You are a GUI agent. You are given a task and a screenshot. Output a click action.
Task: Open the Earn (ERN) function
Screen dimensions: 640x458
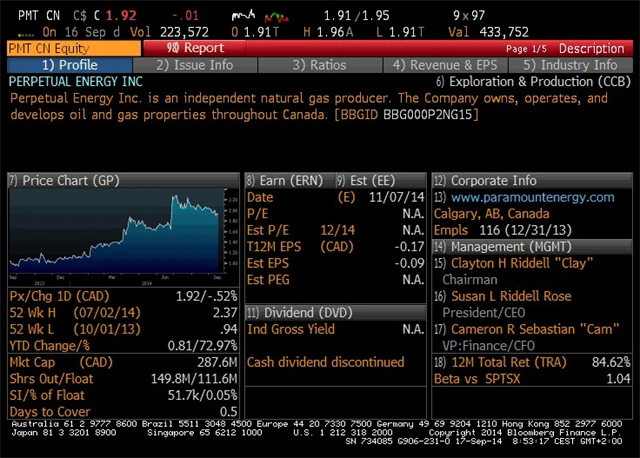pos(286,181)
